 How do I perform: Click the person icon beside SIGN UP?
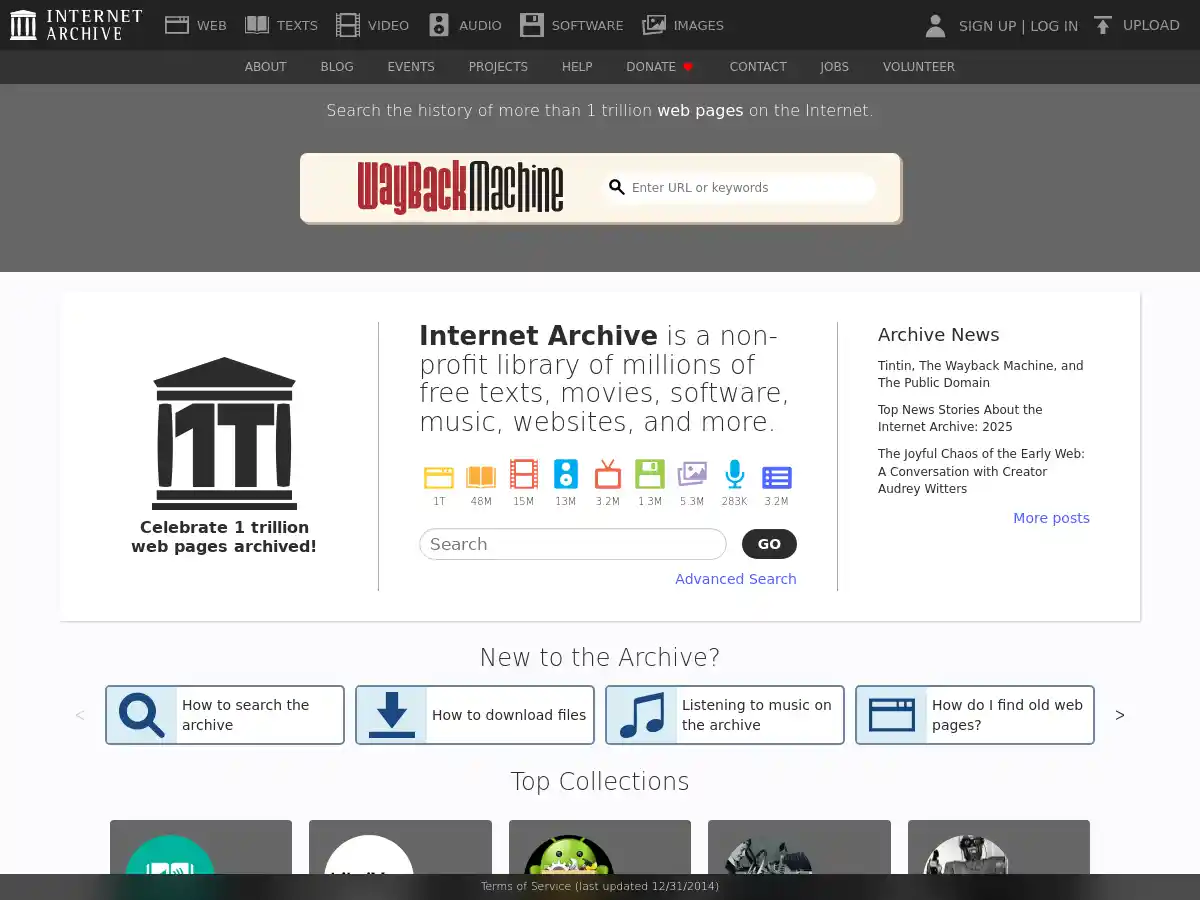(935, 26)
